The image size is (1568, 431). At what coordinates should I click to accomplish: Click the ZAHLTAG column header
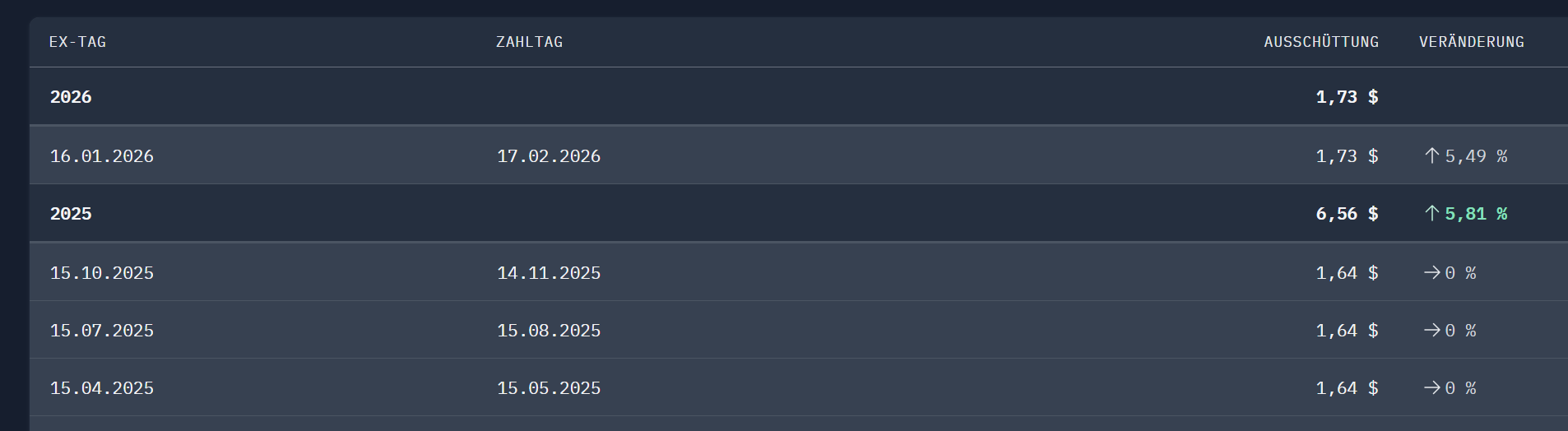tap(529, 42)
